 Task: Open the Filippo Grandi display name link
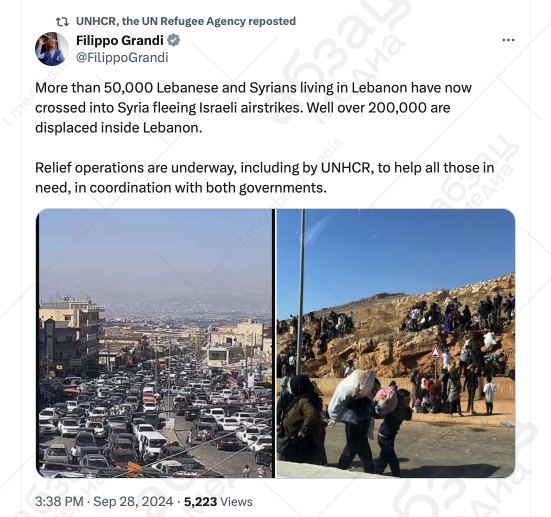tap(120, 40)
